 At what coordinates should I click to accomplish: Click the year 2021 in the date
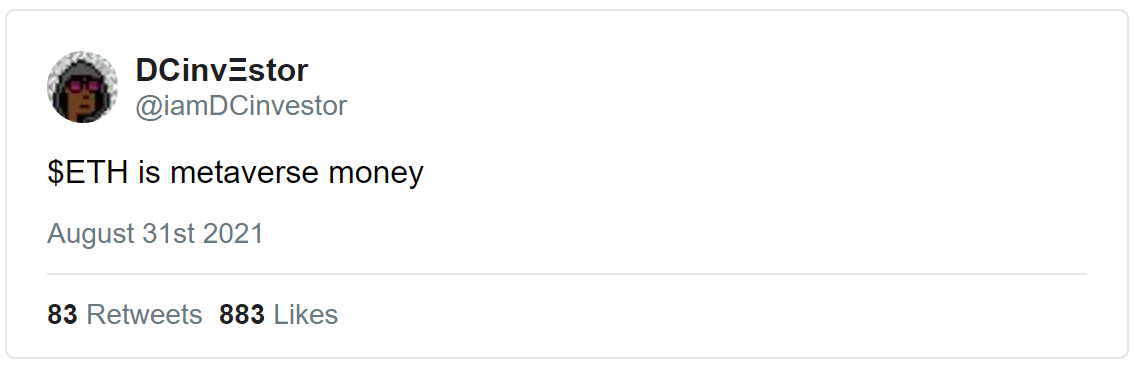point(233,234)
